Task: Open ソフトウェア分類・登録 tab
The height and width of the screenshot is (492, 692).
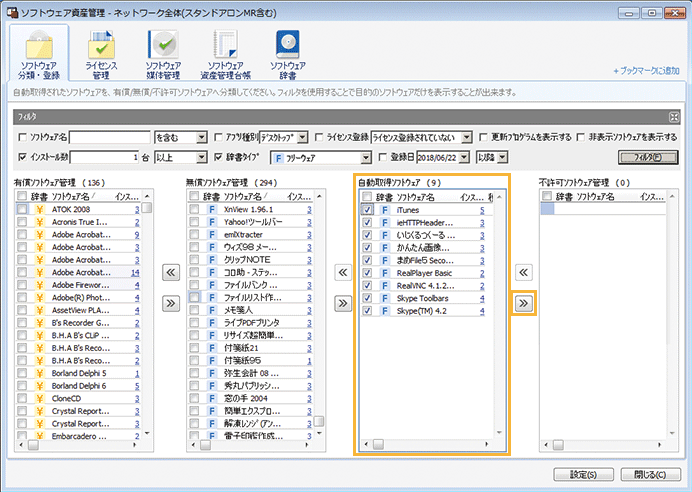Action: point(39,54)
